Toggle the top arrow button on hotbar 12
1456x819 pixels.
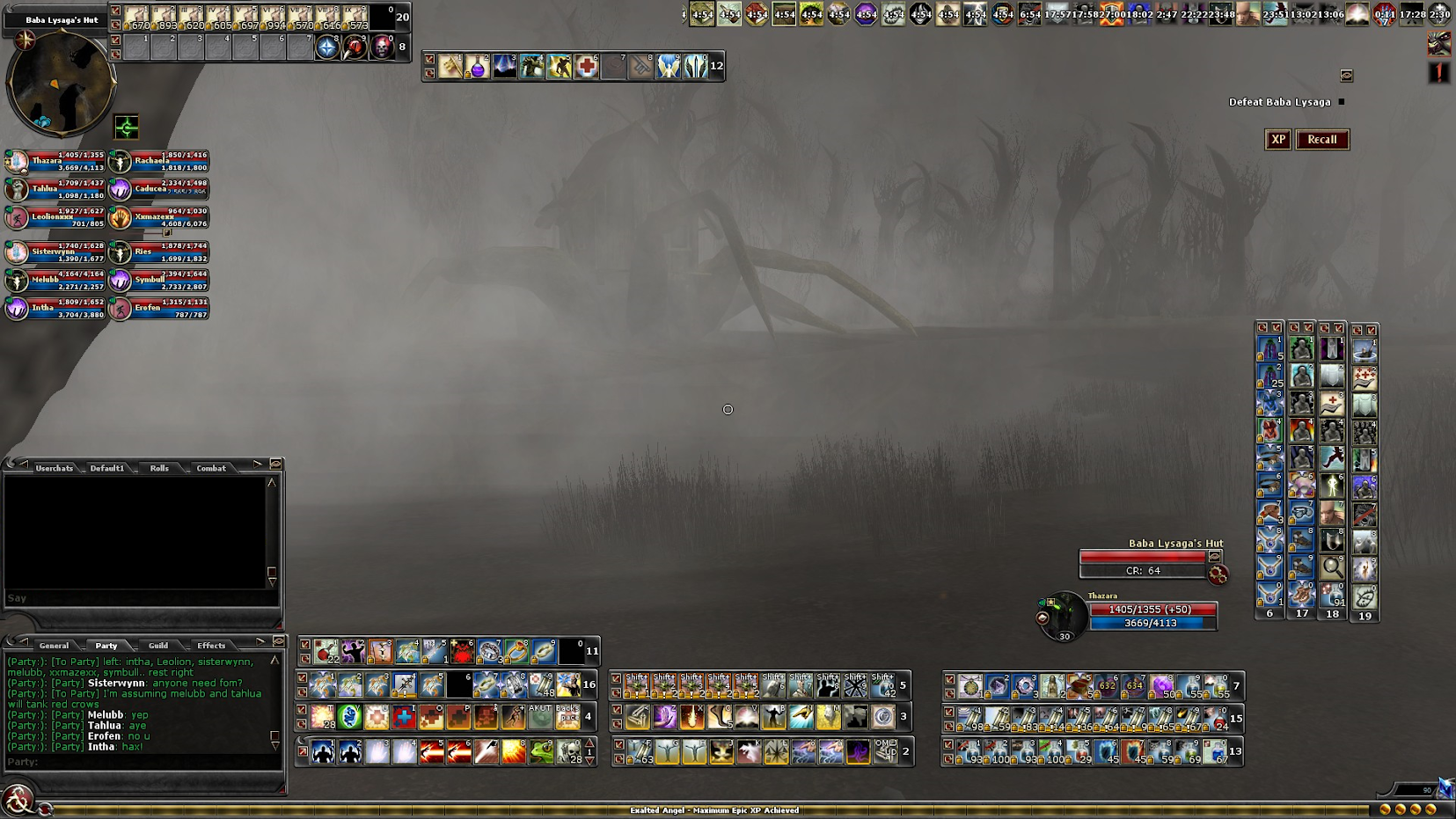[429, 60]
